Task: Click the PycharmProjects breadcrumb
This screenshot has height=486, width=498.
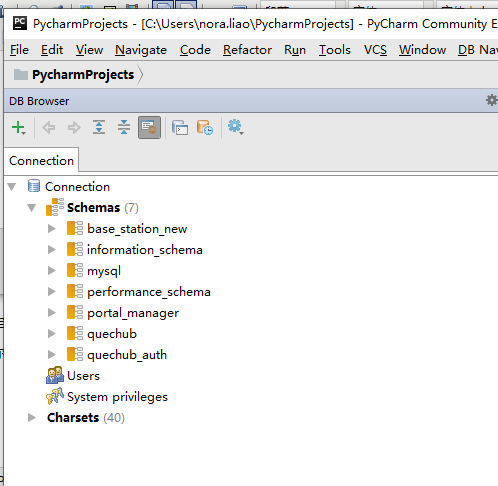Action: coord(83,75)
